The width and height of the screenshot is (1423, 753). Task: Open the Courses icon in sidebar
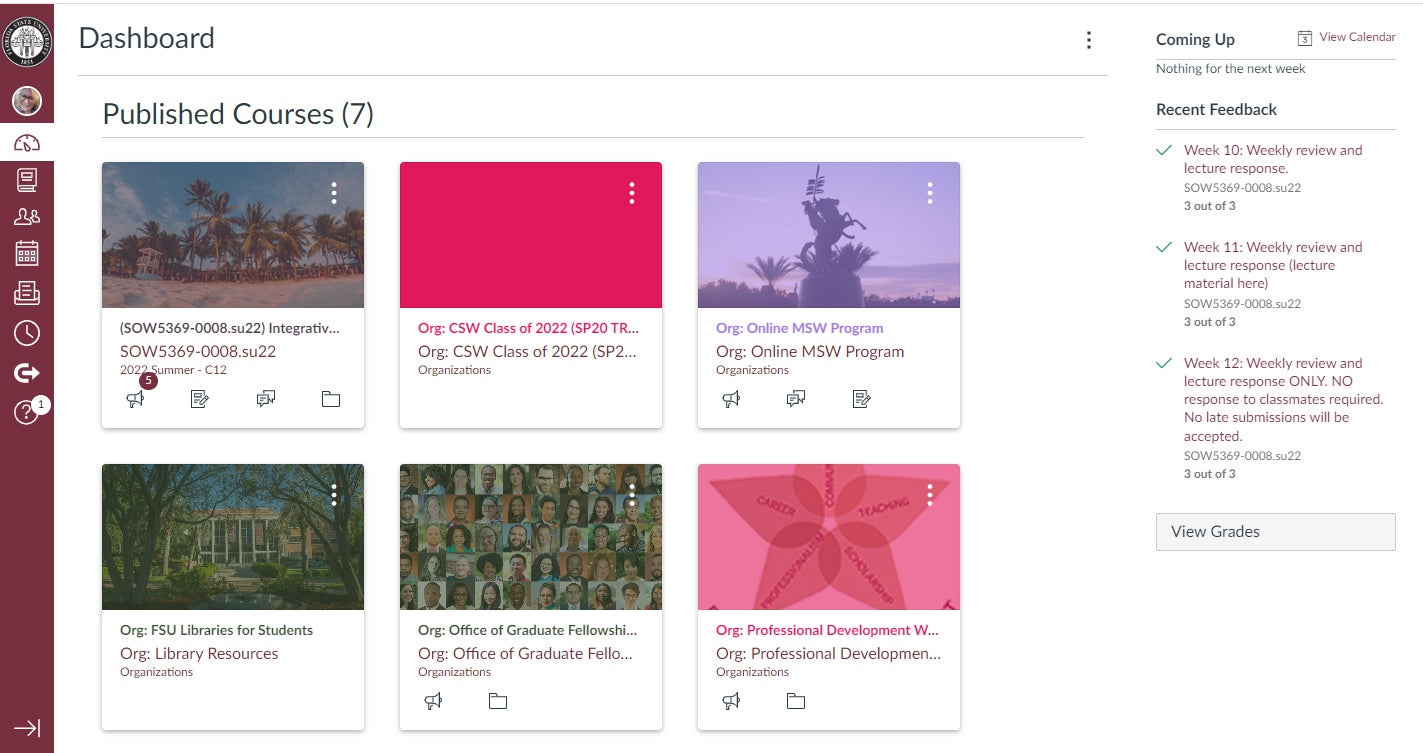(27, 180)
